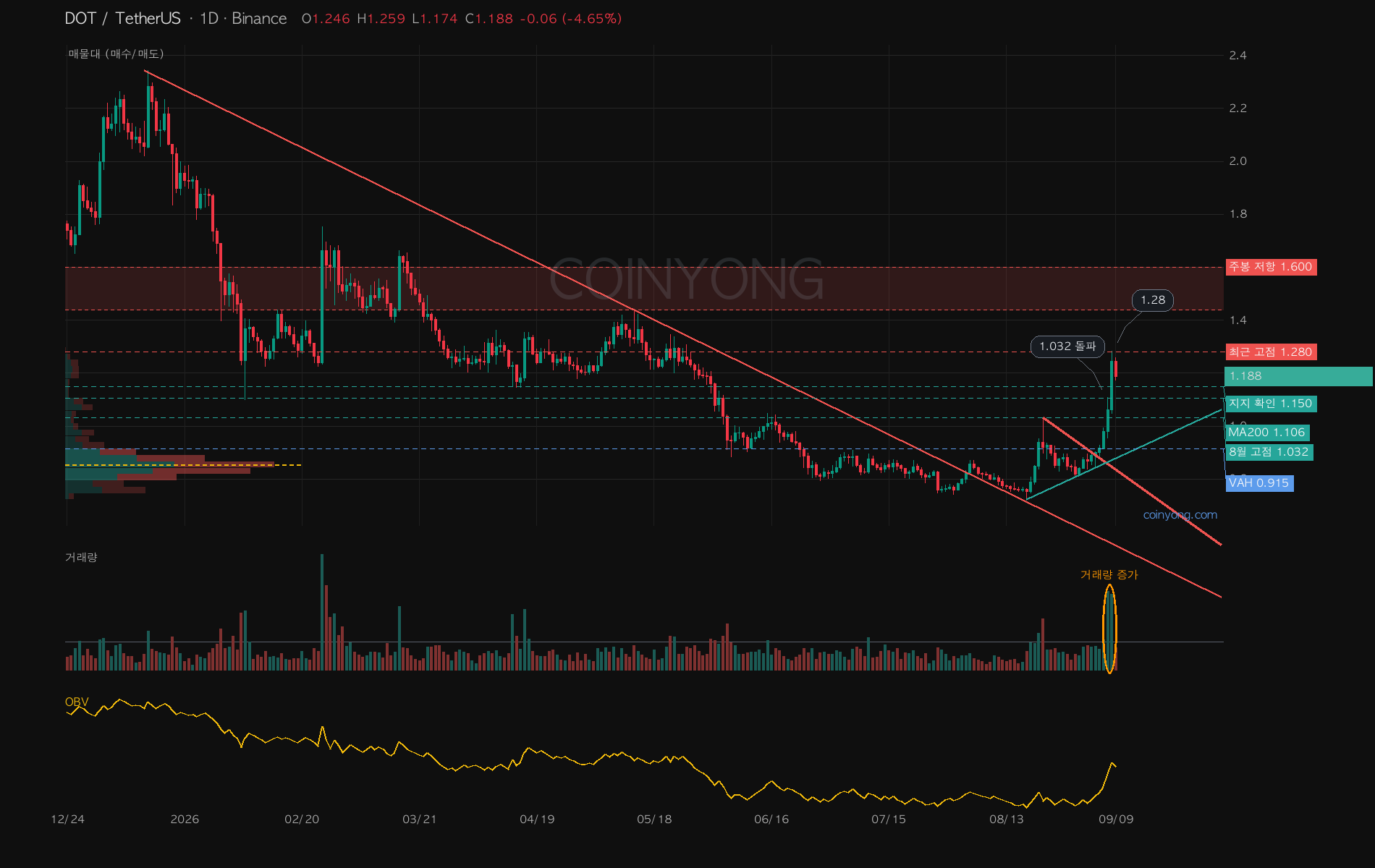
Task: Click the 거래량 증가 annotation text
Action: [1109, 574]
